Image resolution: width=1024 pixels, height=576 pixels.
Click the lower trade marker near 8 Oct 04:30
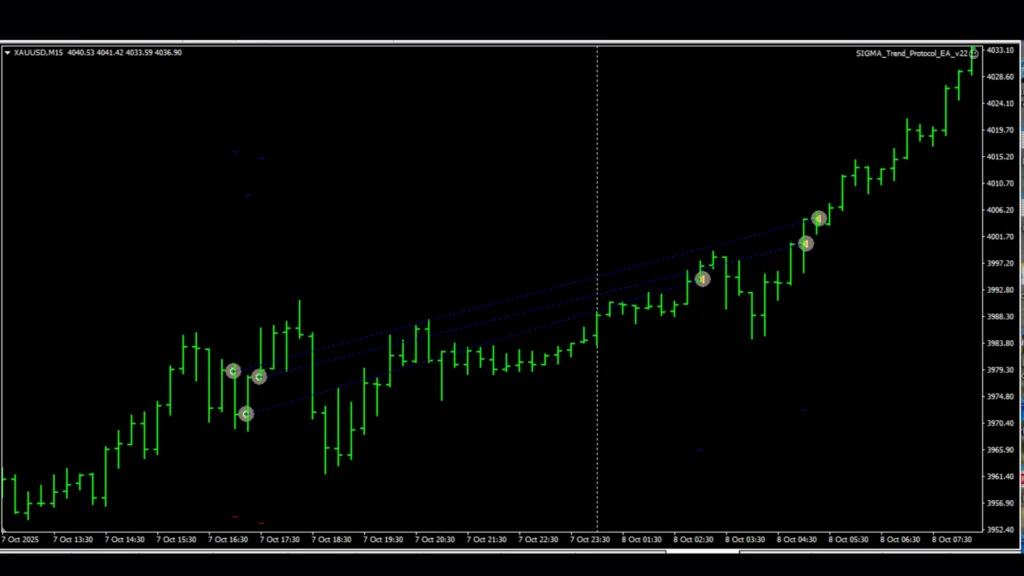point(806,242)
